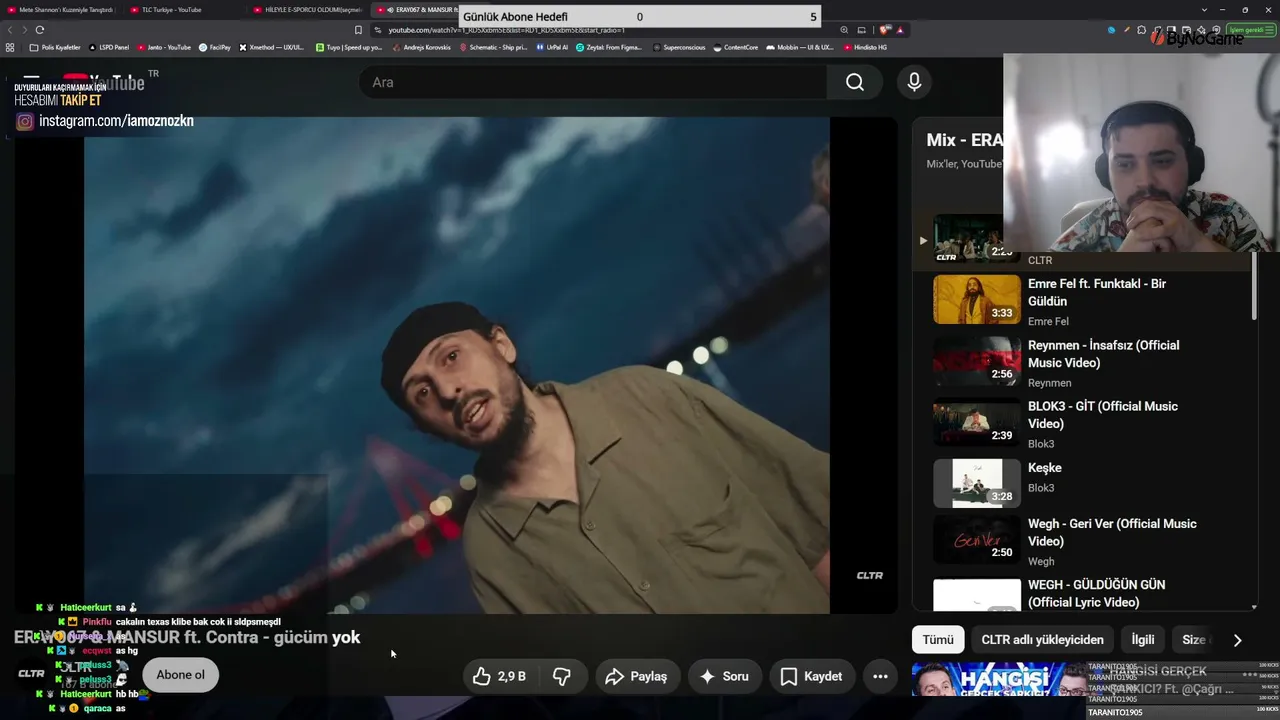Image resolution: width=1280 pixels, height=720 pixels.
Task: Click the title BLOK3 - GİT (Official Music Video)
Action: pos(1103,415)
